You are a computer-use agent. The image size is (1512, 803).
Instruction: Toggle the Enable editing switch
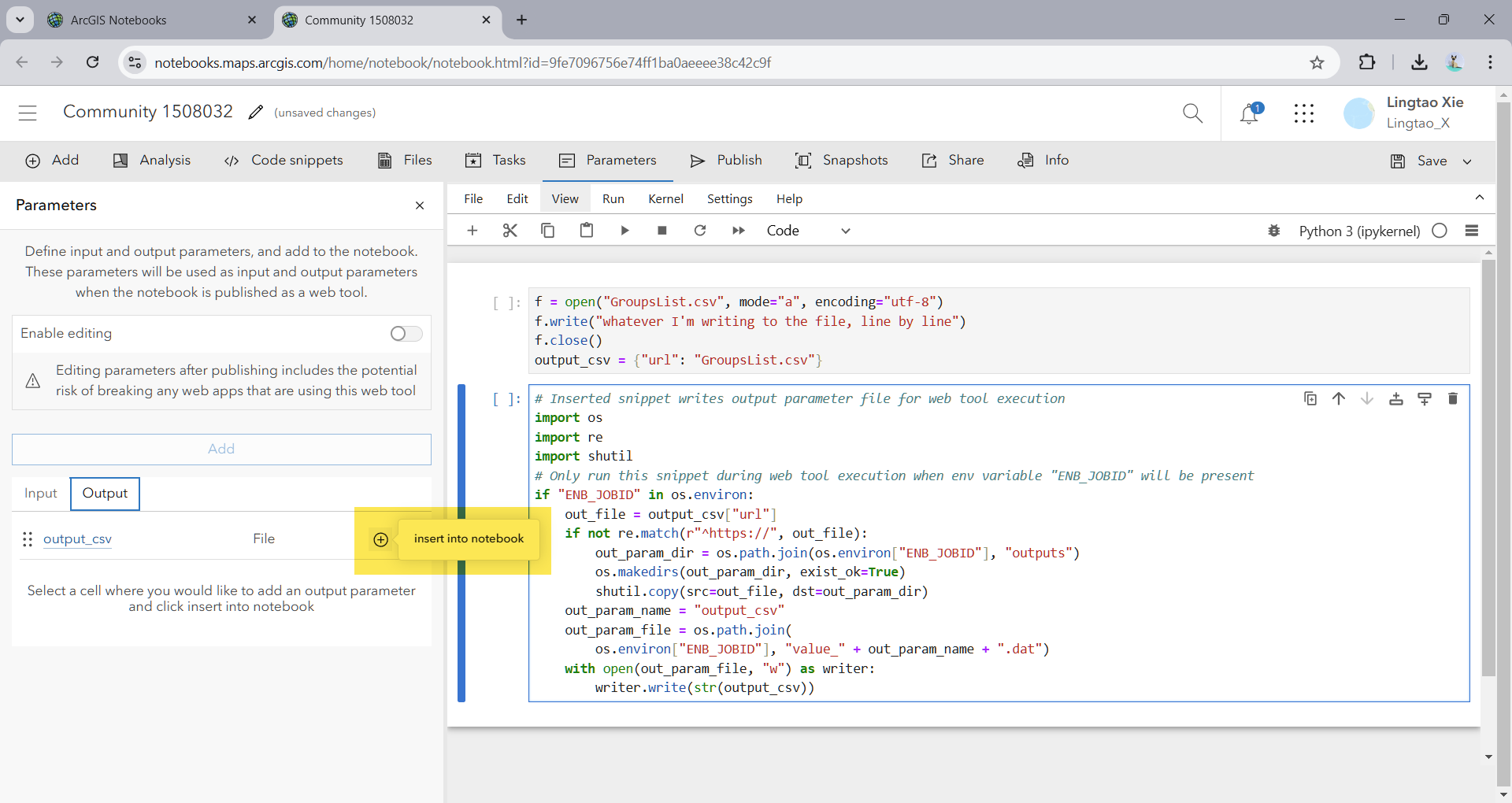pos(405,333)
